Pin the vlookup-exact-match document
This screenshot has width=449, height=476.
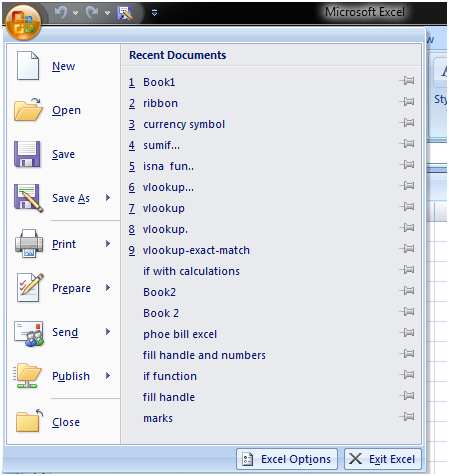click(x=407, y=249)
